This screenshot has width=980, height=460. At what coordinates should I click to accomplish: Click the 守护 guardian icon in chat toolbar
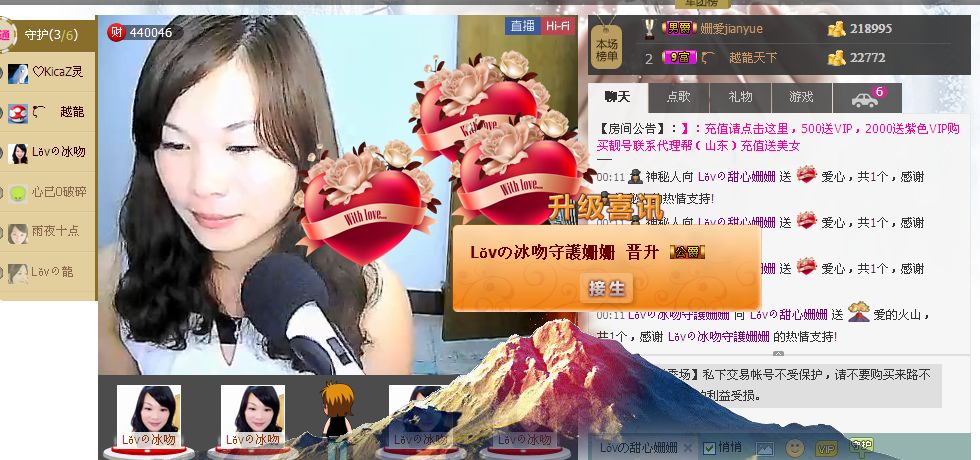[861, 446]
